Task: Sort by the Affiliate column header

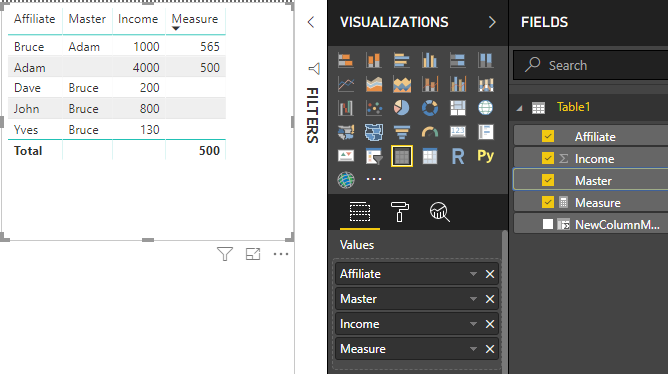Action: click(35, 19)
